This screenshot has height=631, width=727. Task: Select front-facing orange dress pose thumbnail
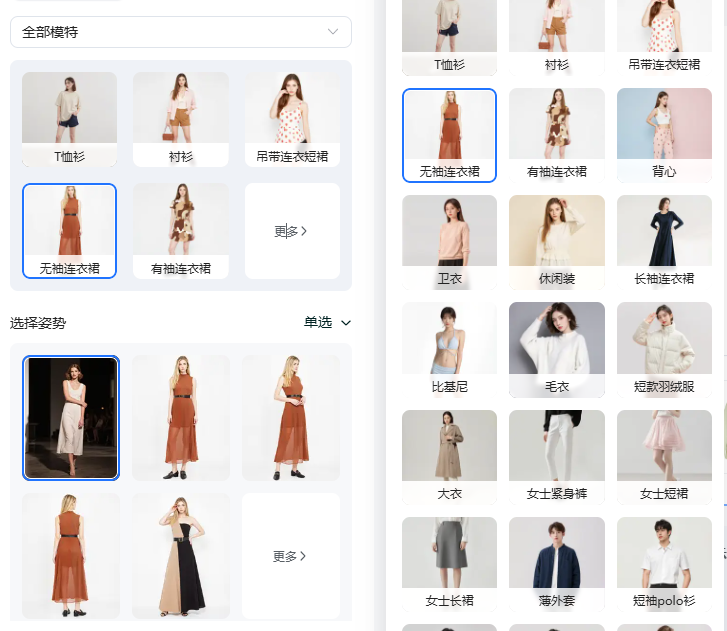[x=181, y=418]
